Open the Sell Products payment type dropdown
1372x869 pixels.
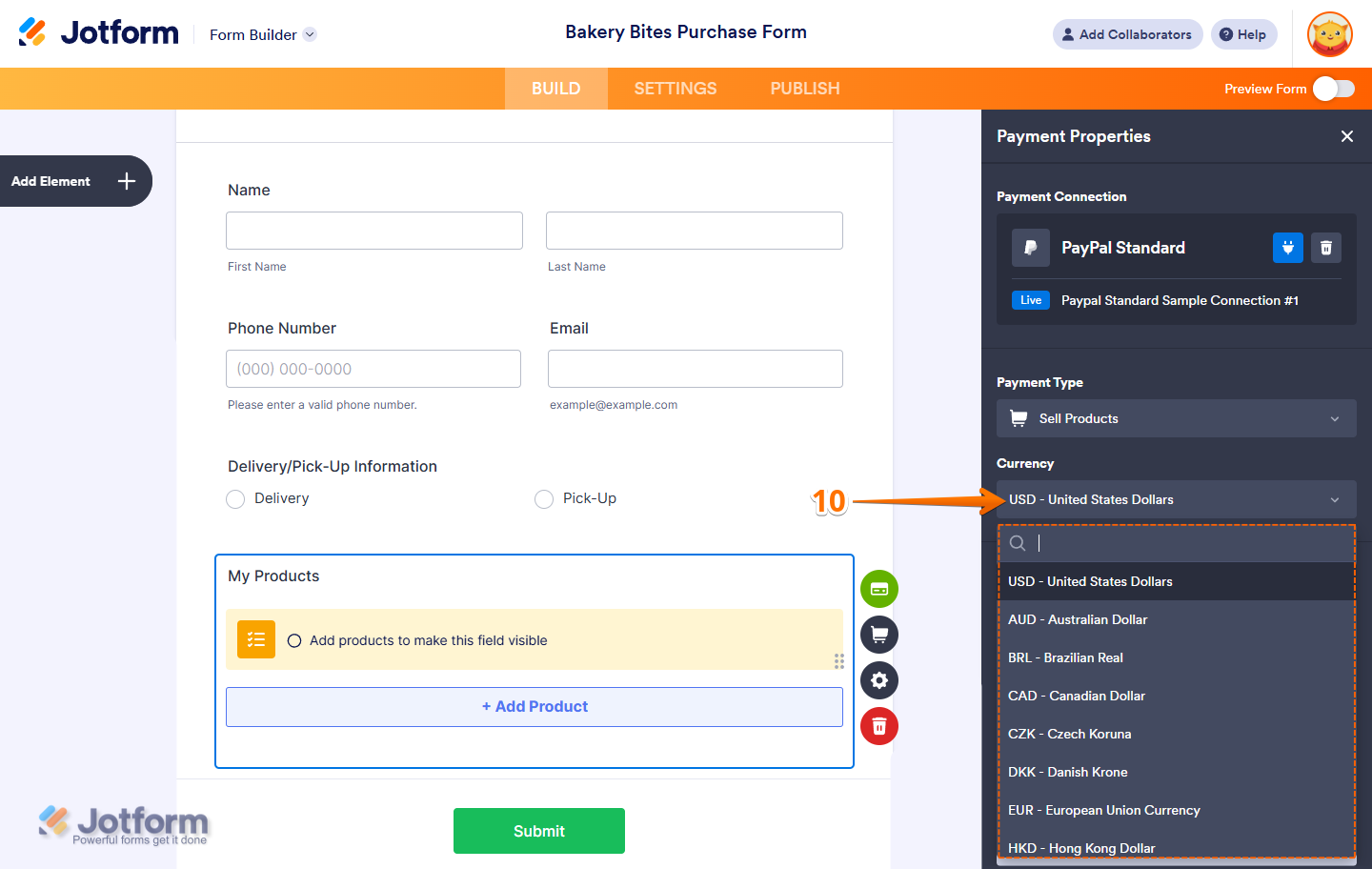click(x=1176, y=418)
